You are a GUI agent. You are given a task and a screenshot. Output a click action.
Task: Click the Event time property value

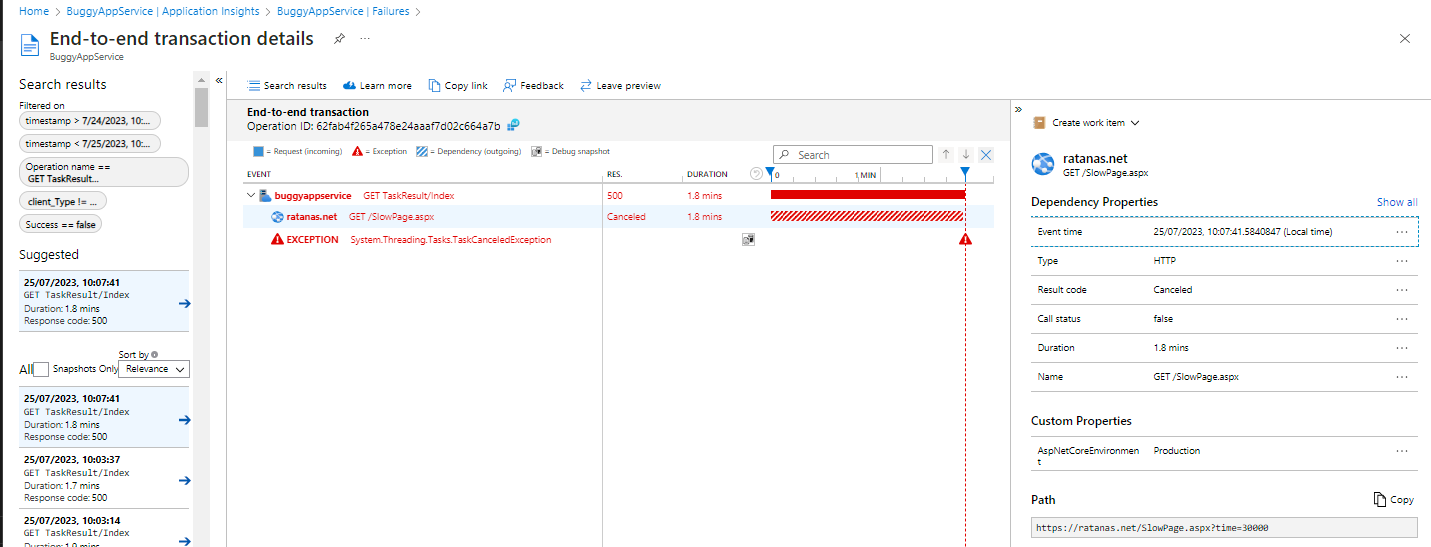(1242, 232)
